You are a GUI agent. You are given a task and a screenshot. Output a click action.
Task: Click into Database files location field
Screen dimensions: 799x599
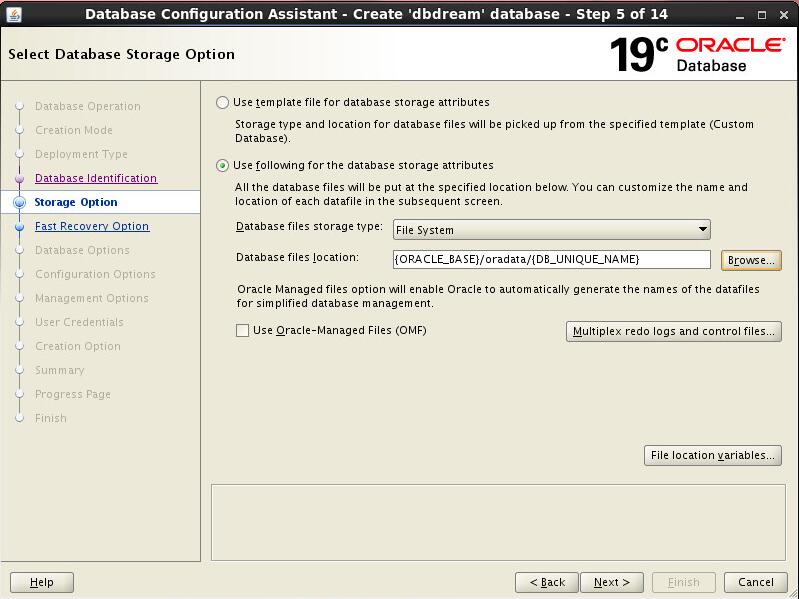click(x=551, y=259)
